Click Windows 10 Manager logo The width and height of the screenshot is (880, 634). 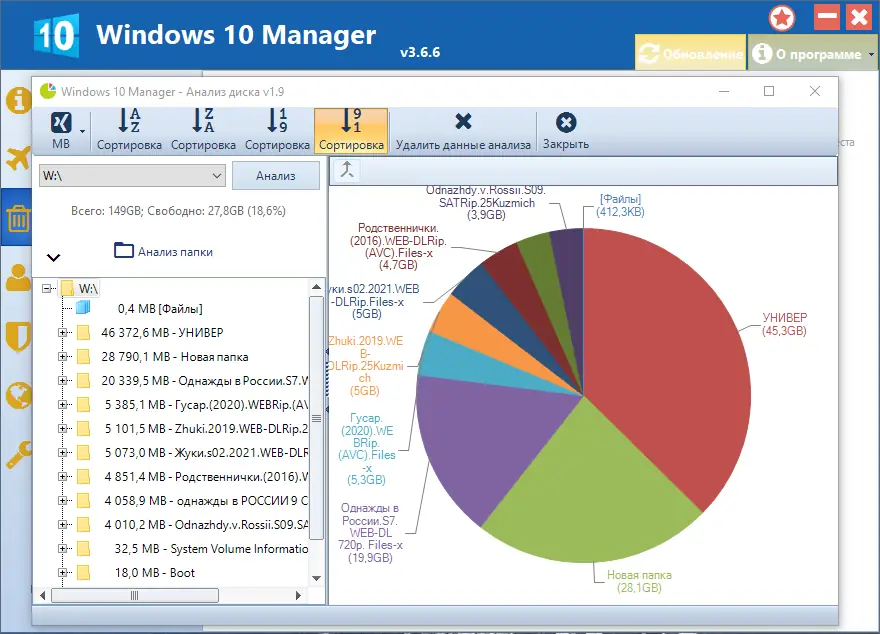point(56,35)
